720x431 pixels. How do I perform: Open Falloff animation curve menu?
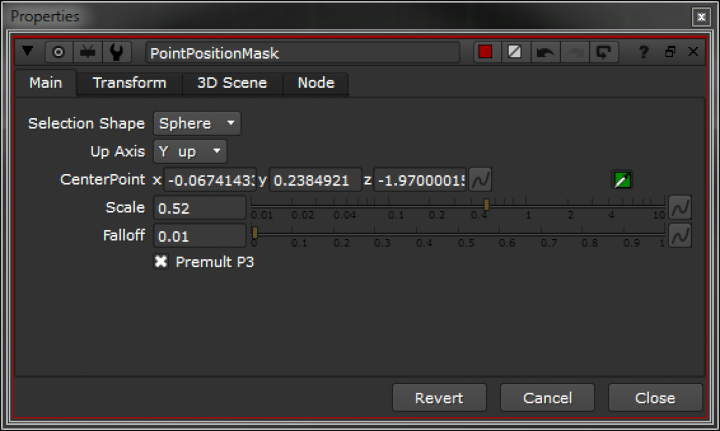(x=680, y=236)
